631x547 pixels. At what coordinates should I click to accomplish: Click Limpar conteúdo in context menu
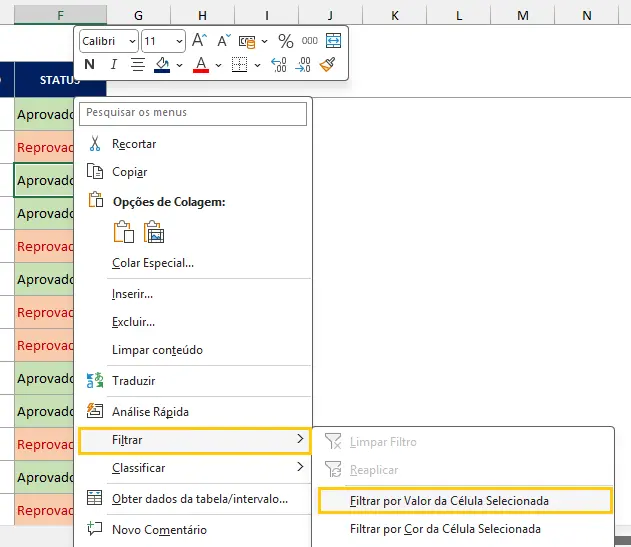click(157, 350)
